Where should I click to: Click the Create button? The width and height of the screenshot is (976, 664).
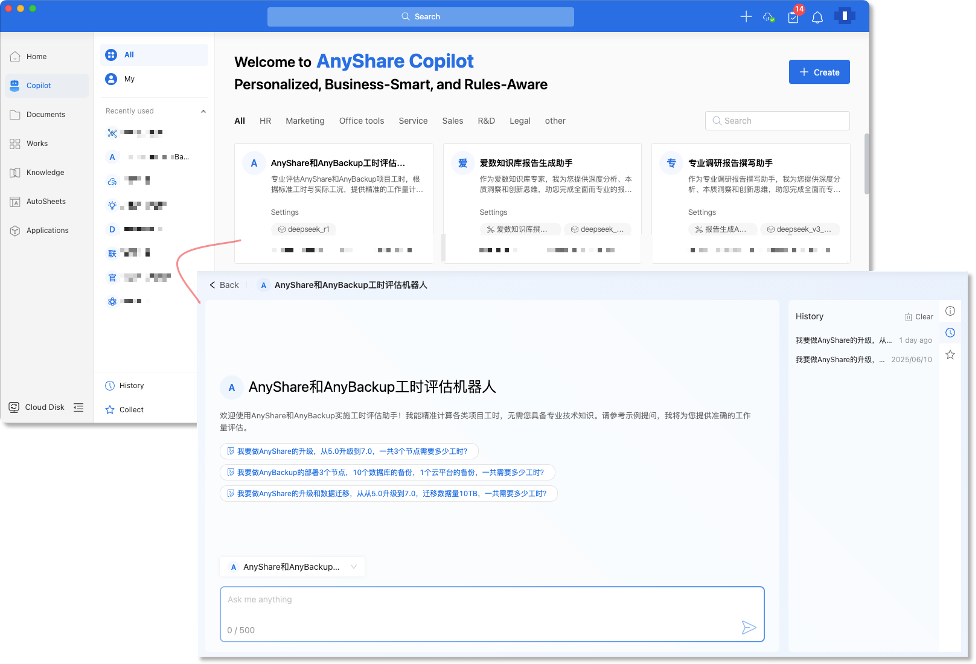tap(819, 72)
